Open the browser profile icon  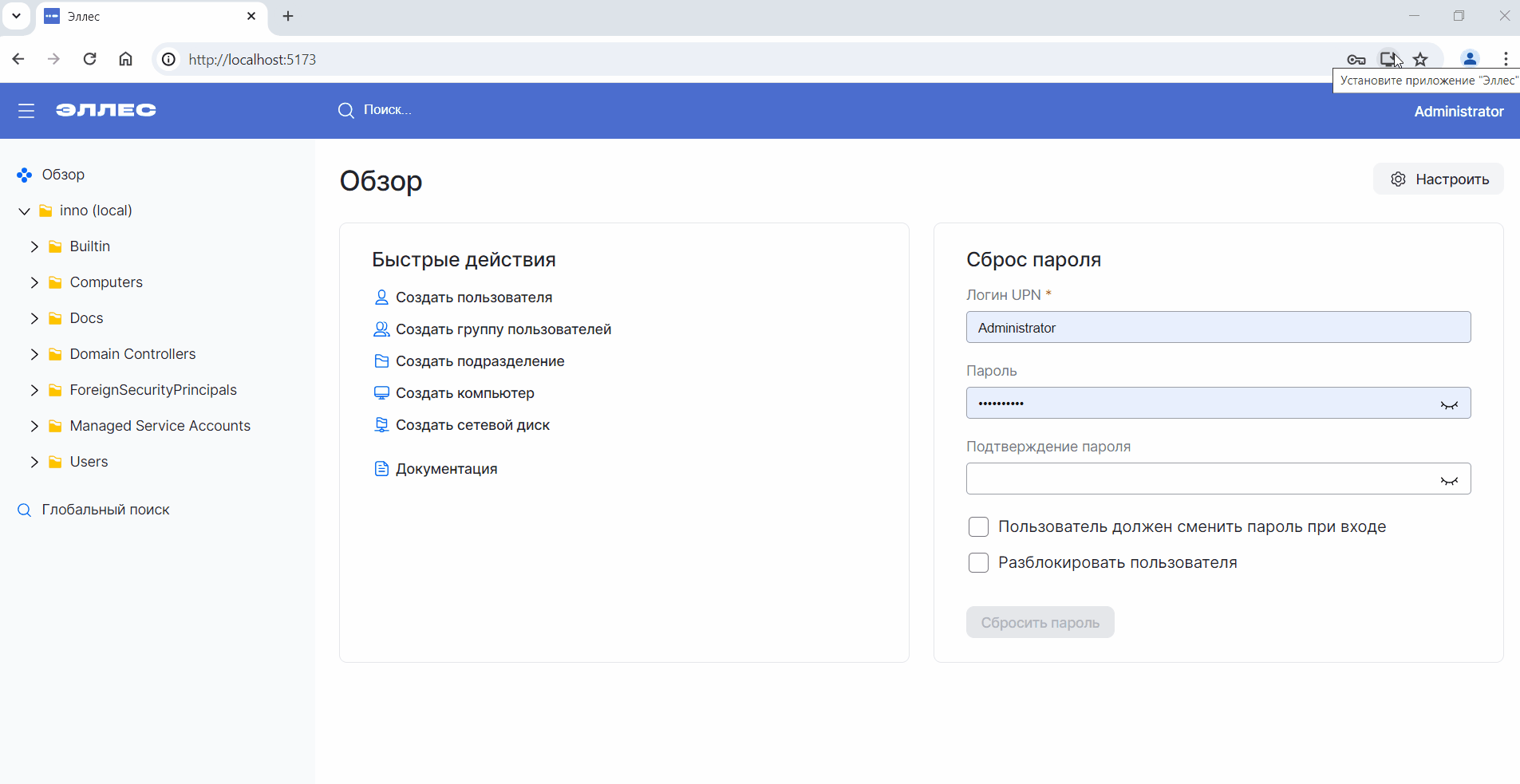(1469, 59)
